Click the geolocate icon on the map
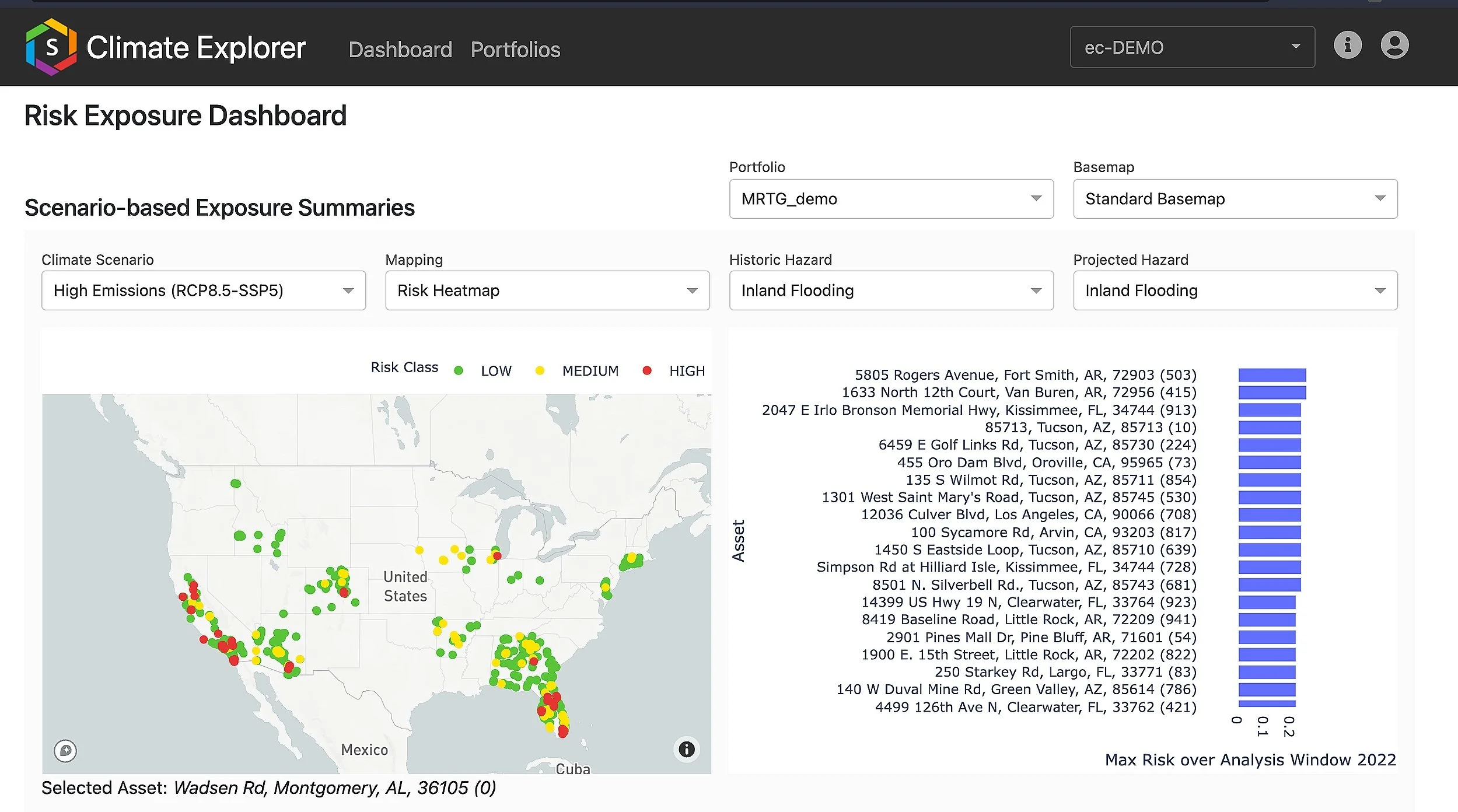This screenshot has height=812, width=1458. [65, 751]
